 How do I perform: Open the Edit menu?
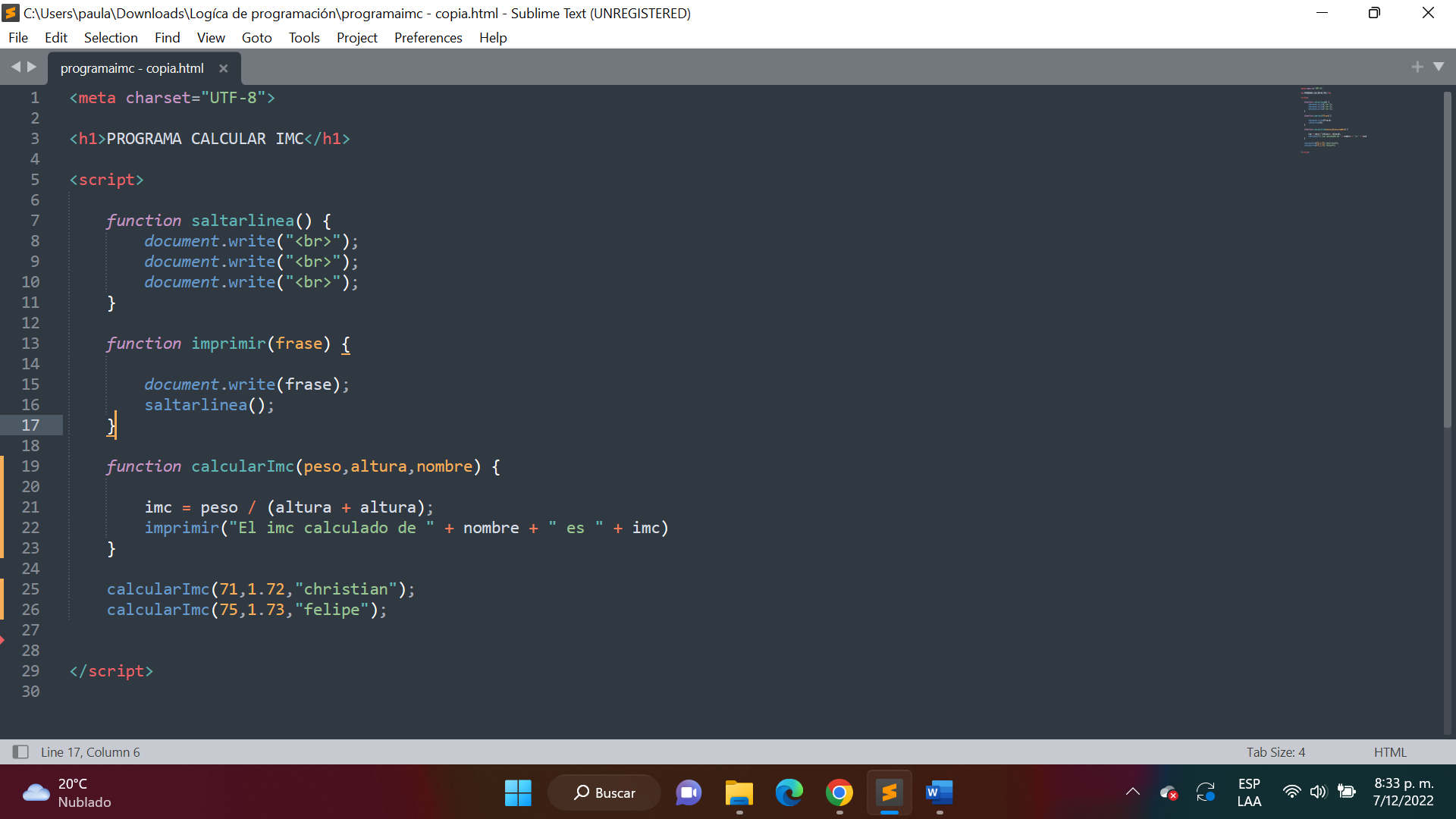(x=55, y=38)
